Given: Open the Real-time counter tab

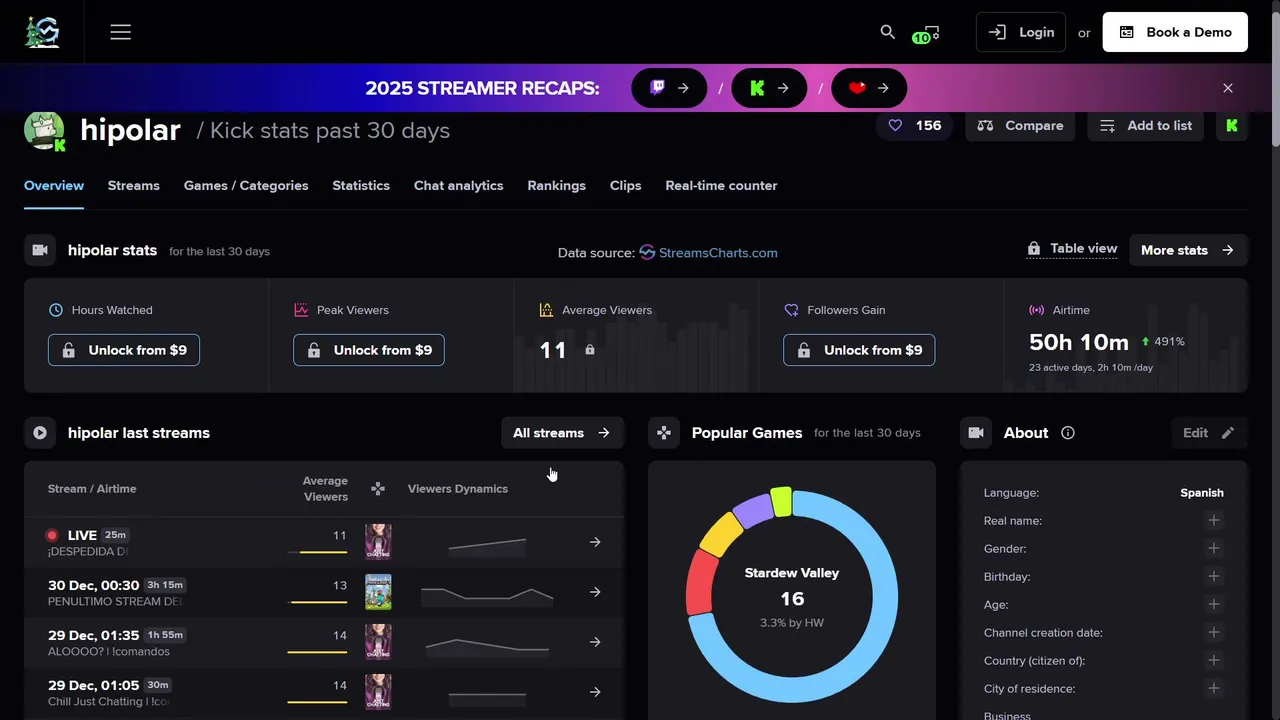Looking at the screenshot, I should coord(721,186).
